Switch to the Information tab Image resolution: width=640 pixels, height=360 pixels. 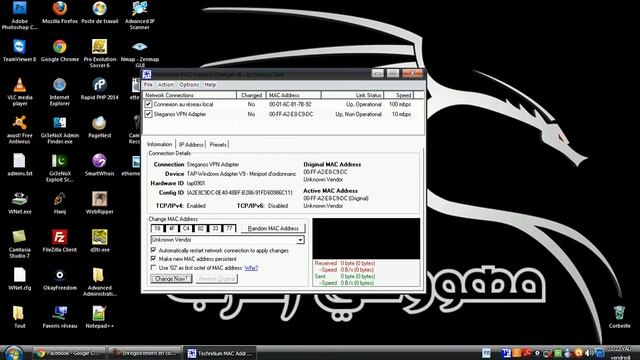pyautogui.click(x=160, y=144)
